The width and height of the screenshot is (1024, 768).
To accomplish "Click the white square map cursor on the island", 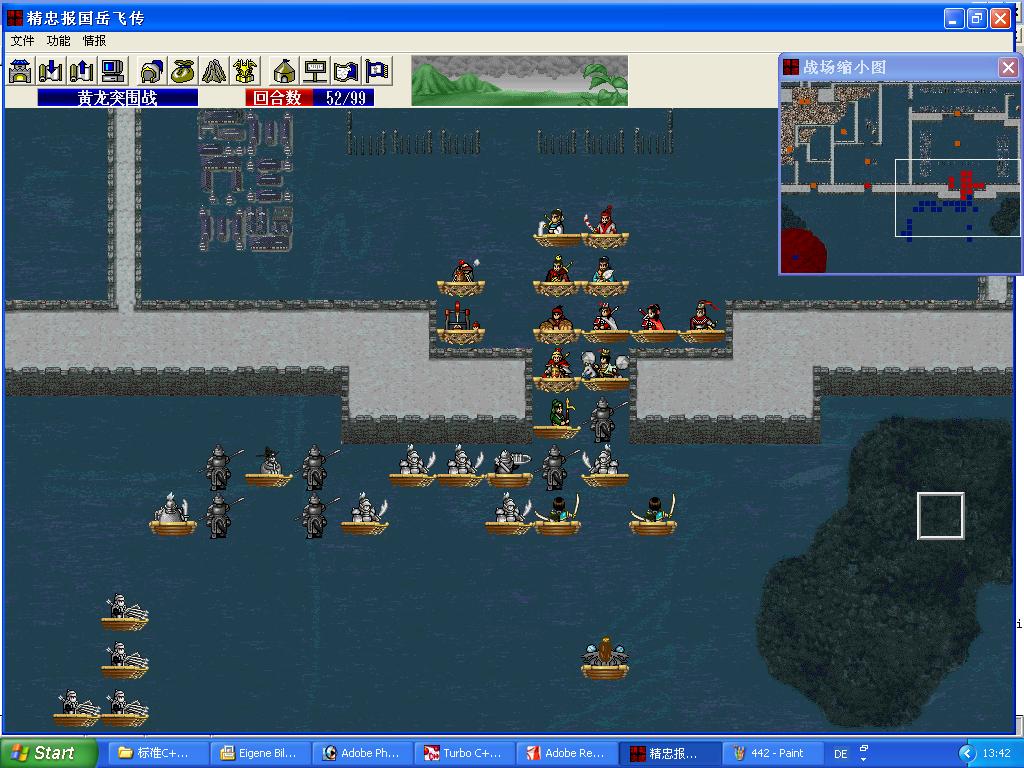I will coord(941,515).
